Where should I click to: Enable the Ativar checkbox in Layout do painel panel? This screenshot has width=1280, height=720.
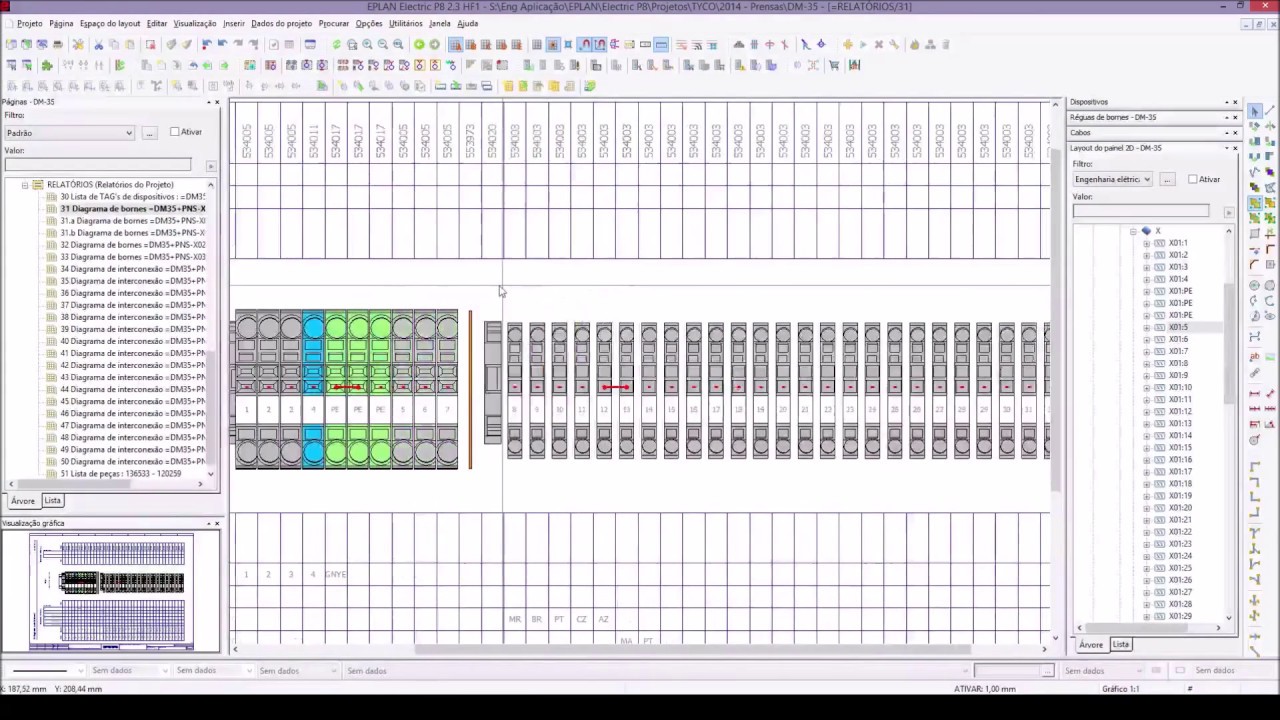1193,179
